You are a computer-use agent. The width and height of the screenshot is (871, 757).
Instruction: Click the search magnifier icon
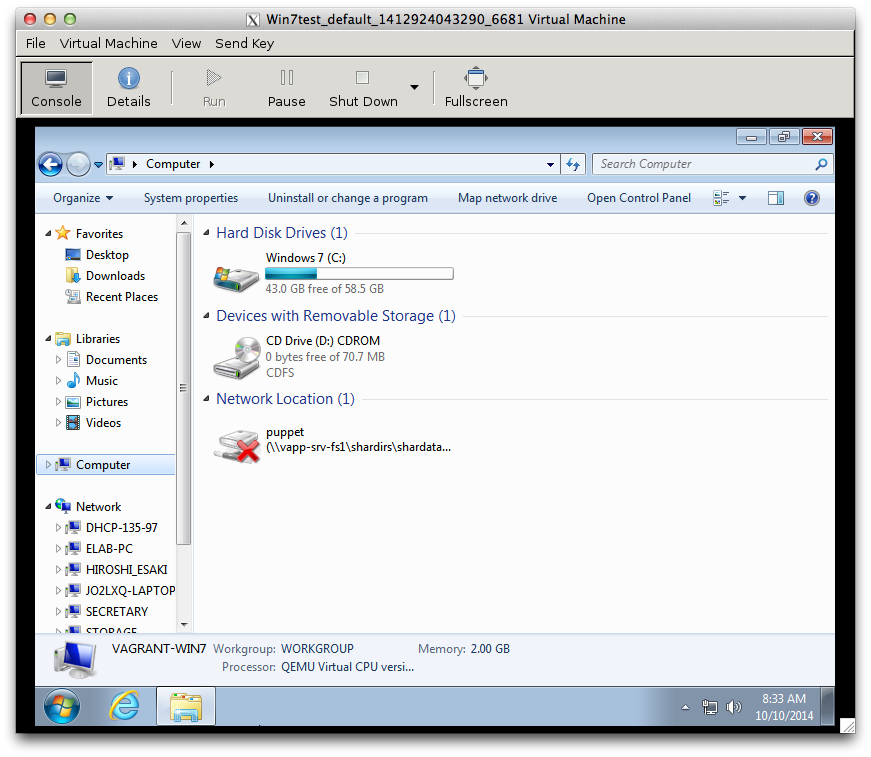click(821, 164)
